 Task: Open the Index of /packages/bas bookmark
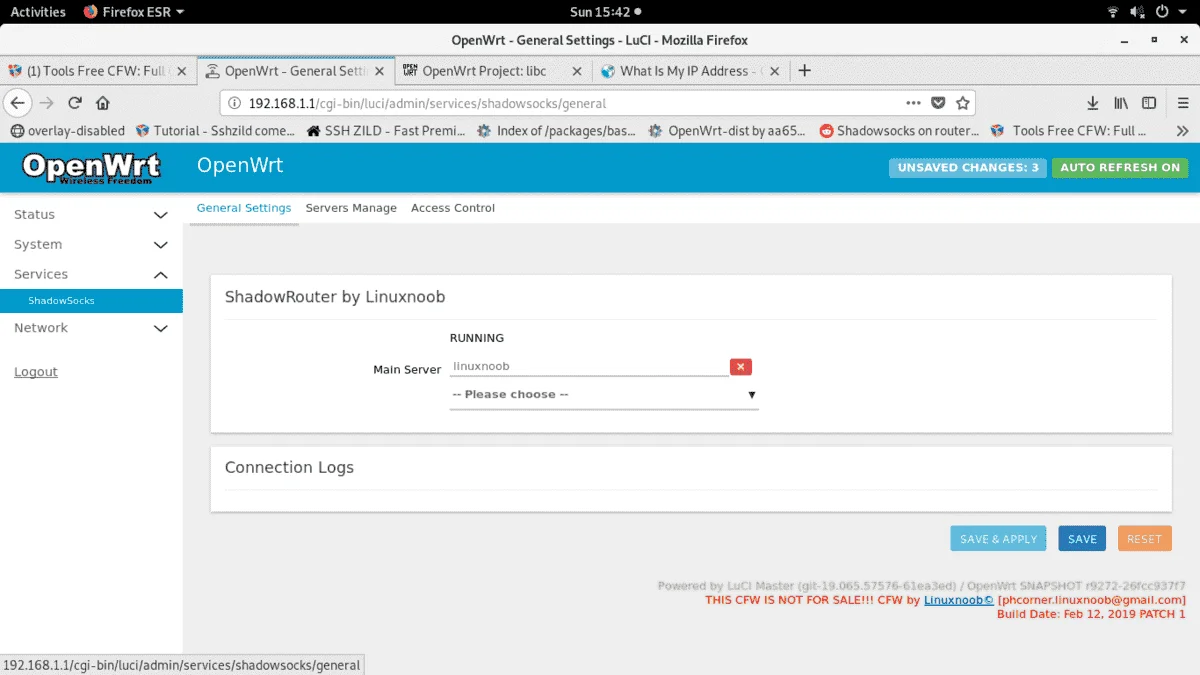(557, 131)
